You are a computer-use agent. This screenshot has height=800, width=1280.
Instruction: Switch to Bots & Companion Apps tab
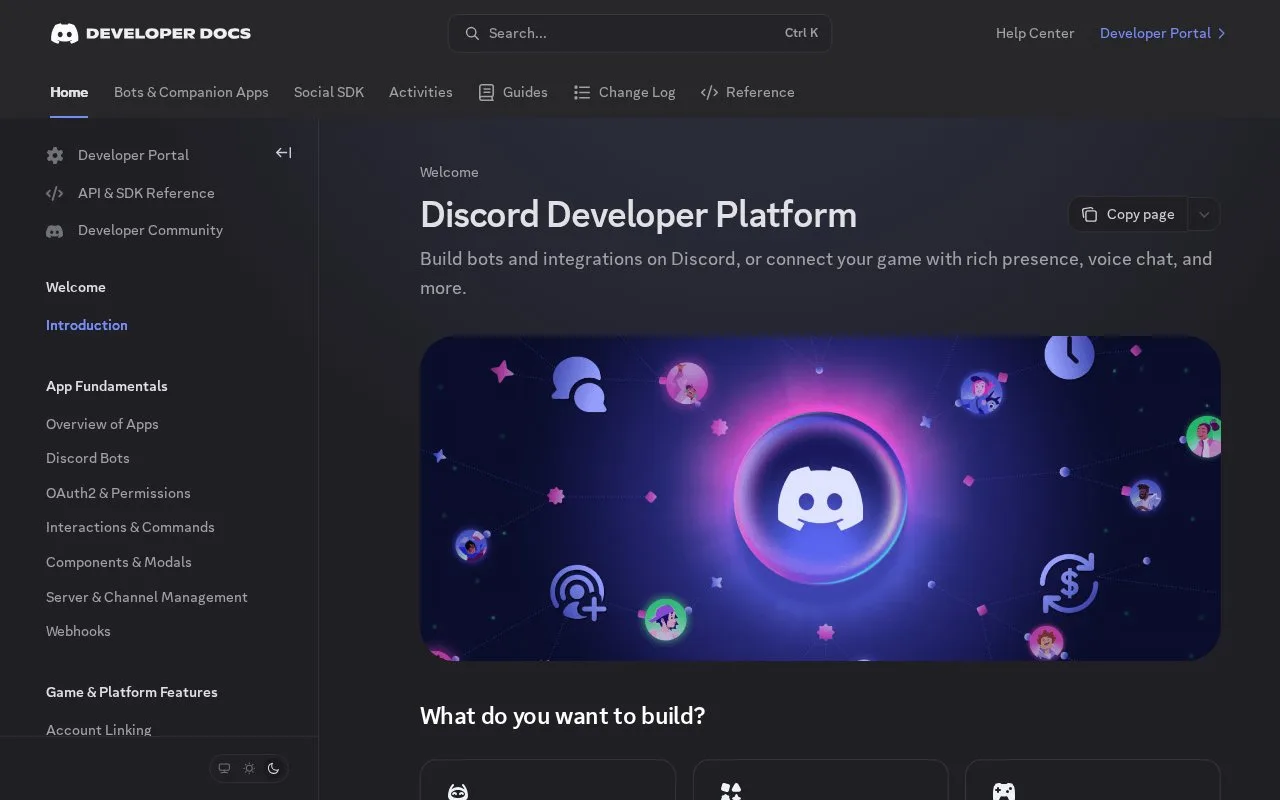tap(191, 92)
